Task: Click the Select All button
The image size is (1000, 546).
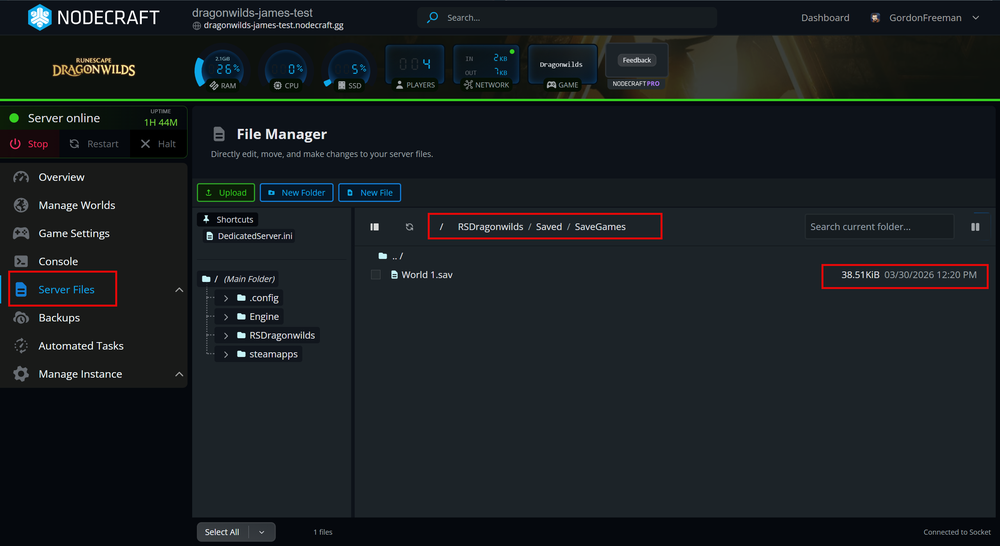Action: pyautogui.click(x=222, y=532)
